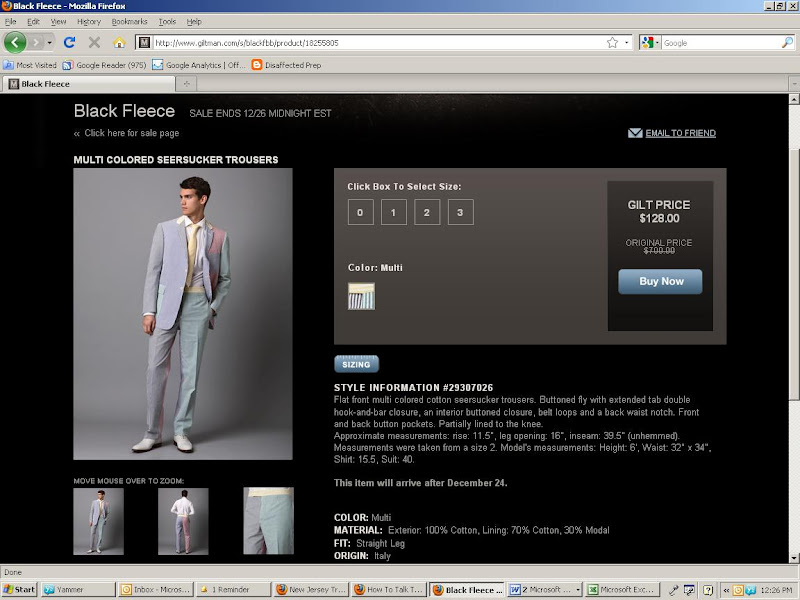Reload the current page
800x600 pixels.
pos(70,42)
